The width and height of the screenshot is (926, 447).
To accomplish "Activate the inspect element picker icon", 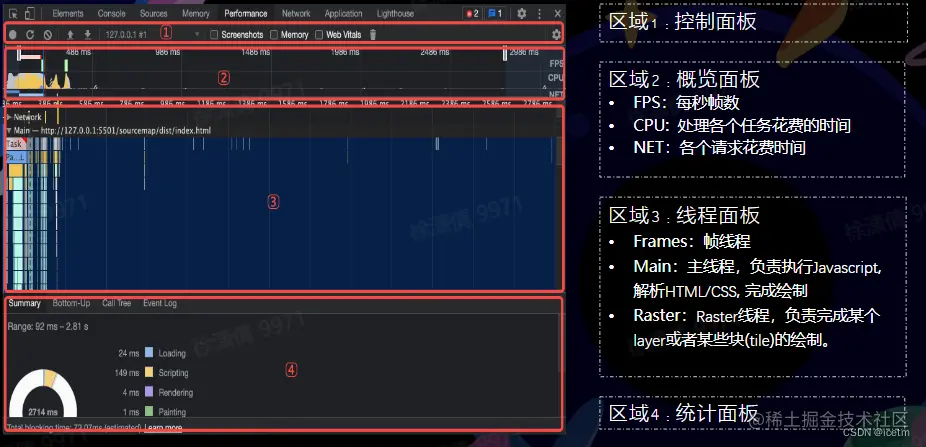I will (x=12, y=13).
